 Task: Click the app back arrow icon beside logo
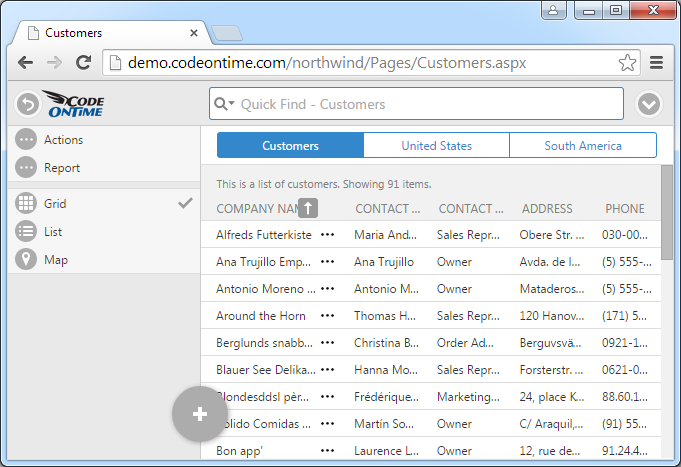click(x=27, y=104)
